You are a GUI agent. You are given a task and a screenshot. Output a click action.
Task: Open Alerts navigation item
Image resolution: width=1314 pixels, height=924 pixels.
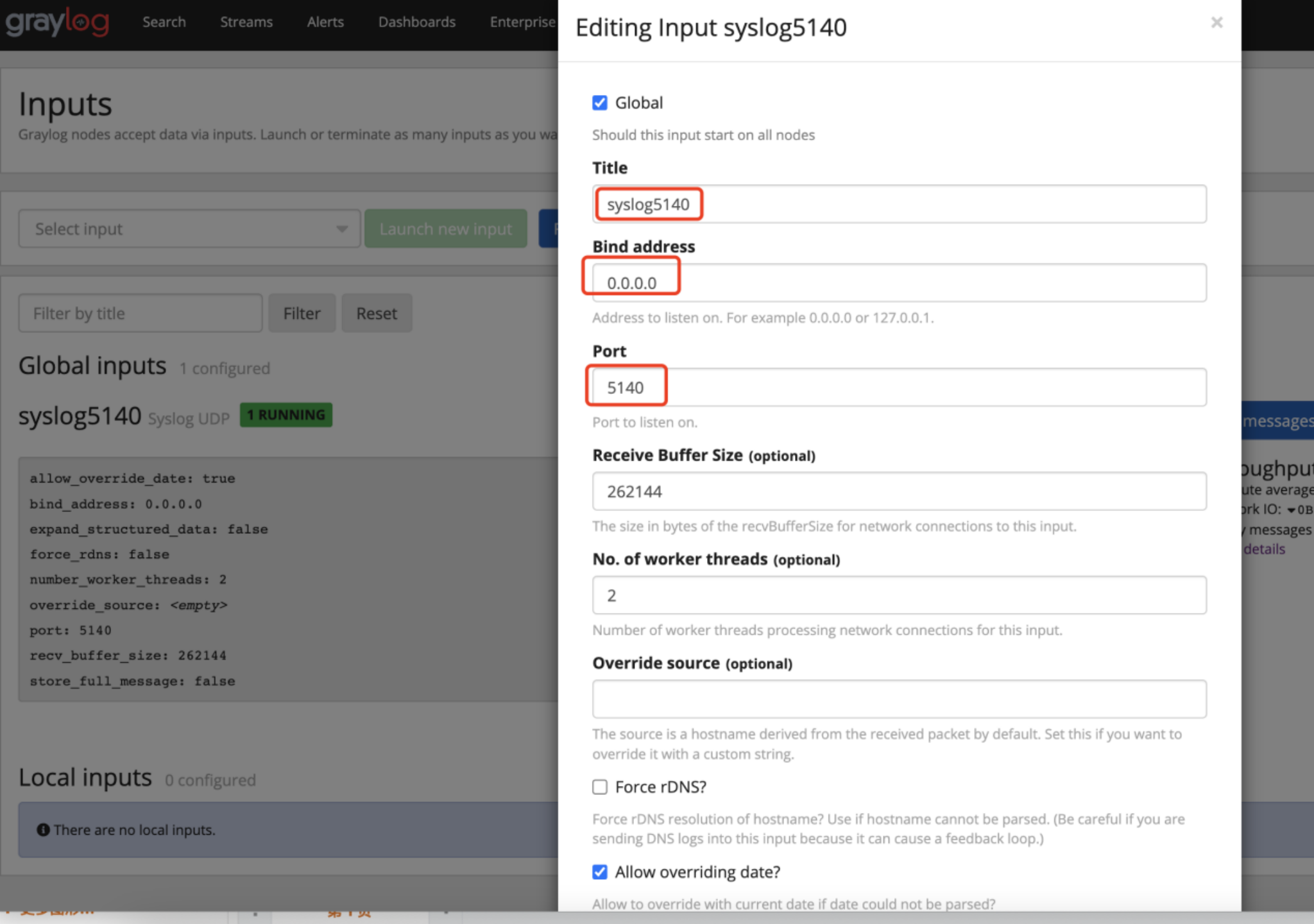click(325, 22)
